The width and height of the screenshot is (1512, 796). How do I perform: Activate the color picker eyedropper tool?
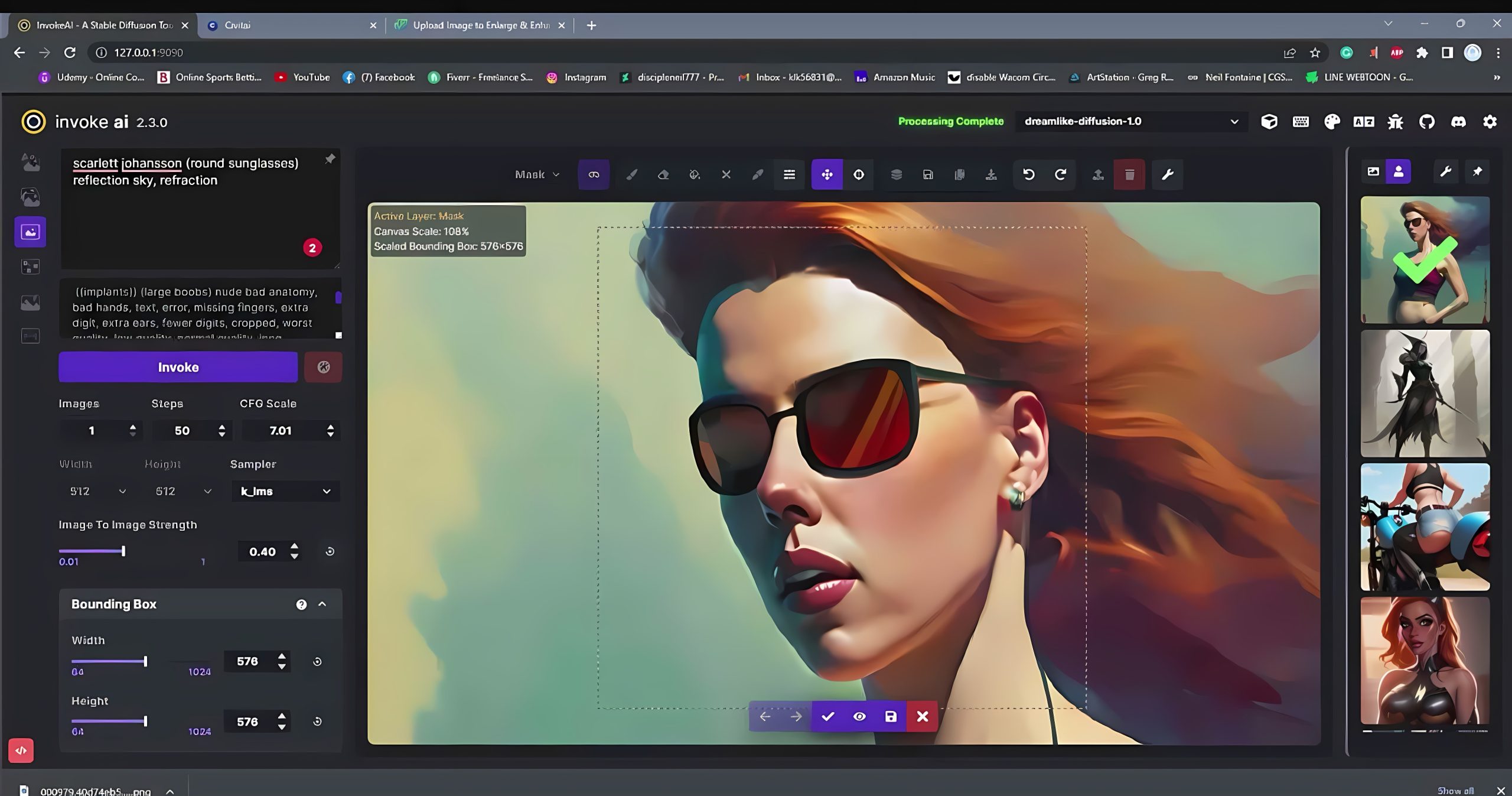[x=758, y=174]
